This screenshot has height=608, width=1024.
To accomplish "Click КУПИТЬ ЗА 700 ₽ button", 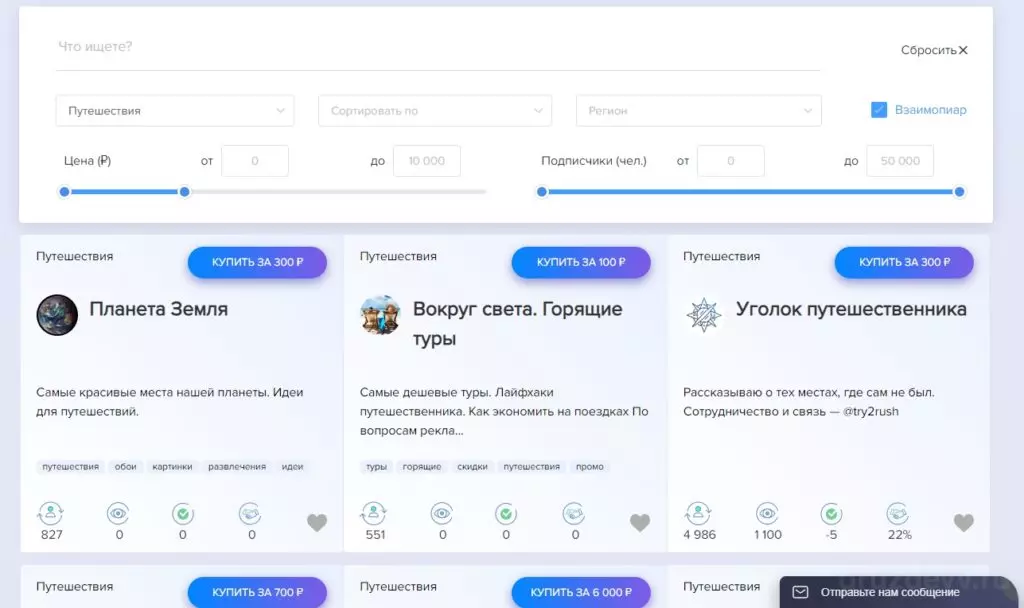I will coord(257,592).
